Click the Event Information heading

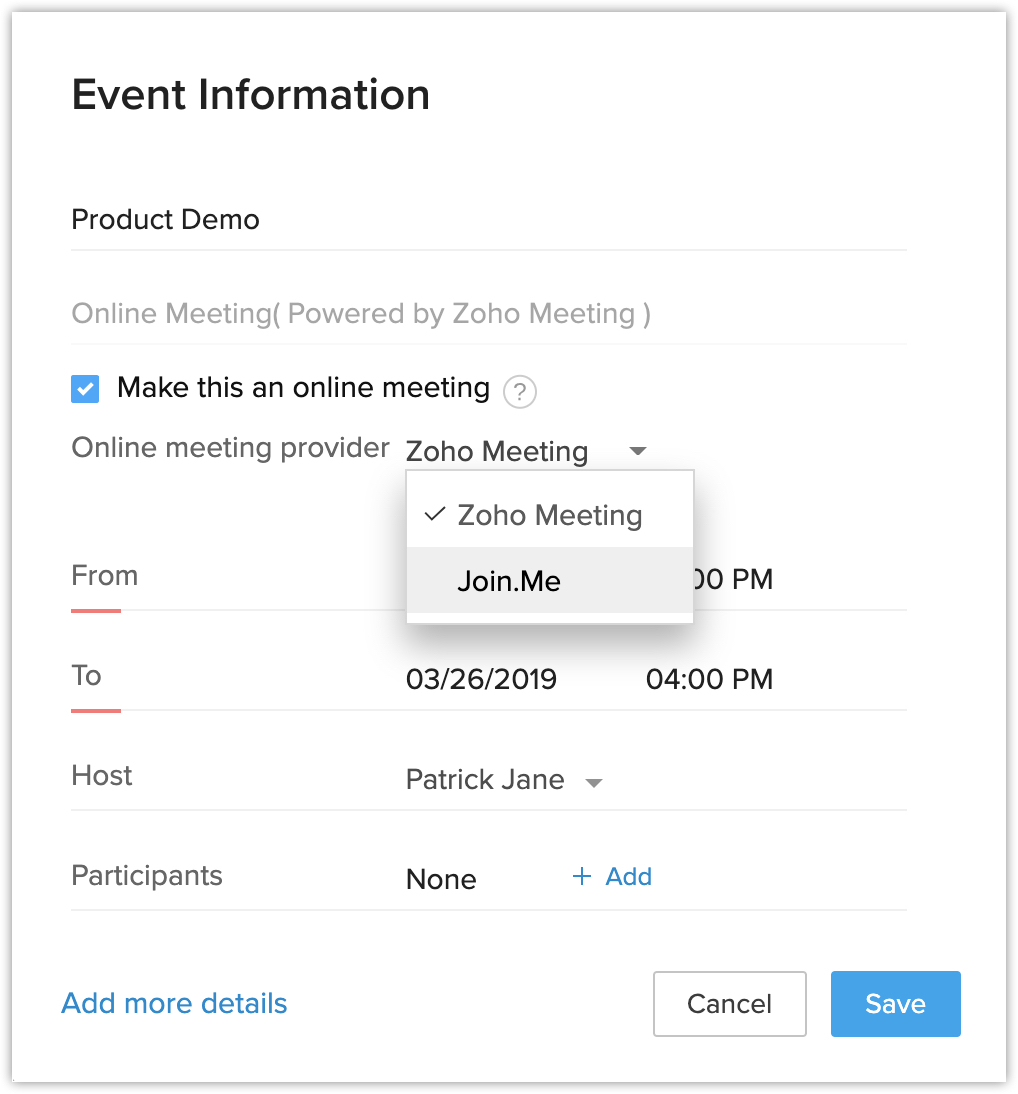(x=251, y=95)
